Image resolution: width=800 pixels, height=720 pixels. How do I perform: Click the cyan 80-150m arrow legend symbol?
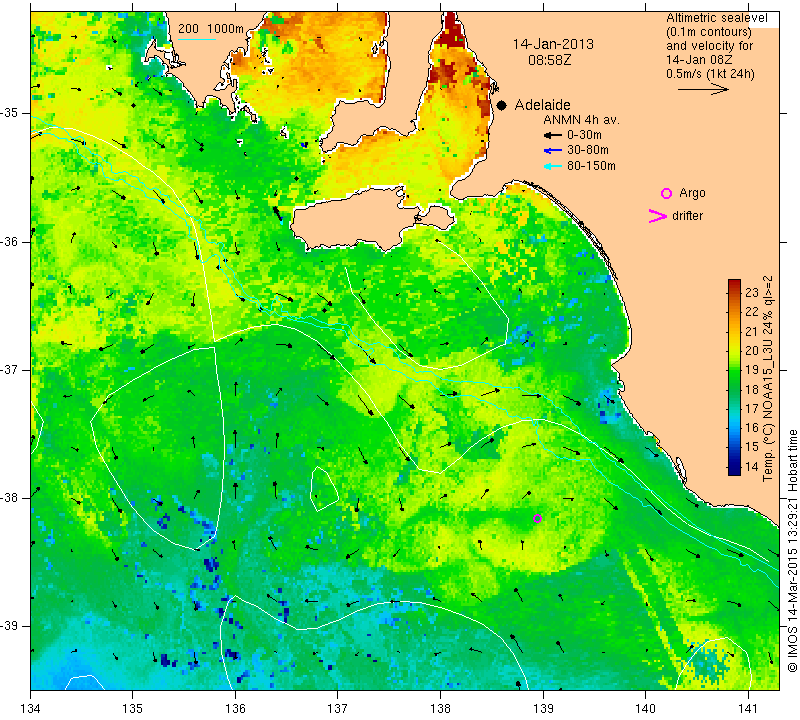tap(553, 166)
